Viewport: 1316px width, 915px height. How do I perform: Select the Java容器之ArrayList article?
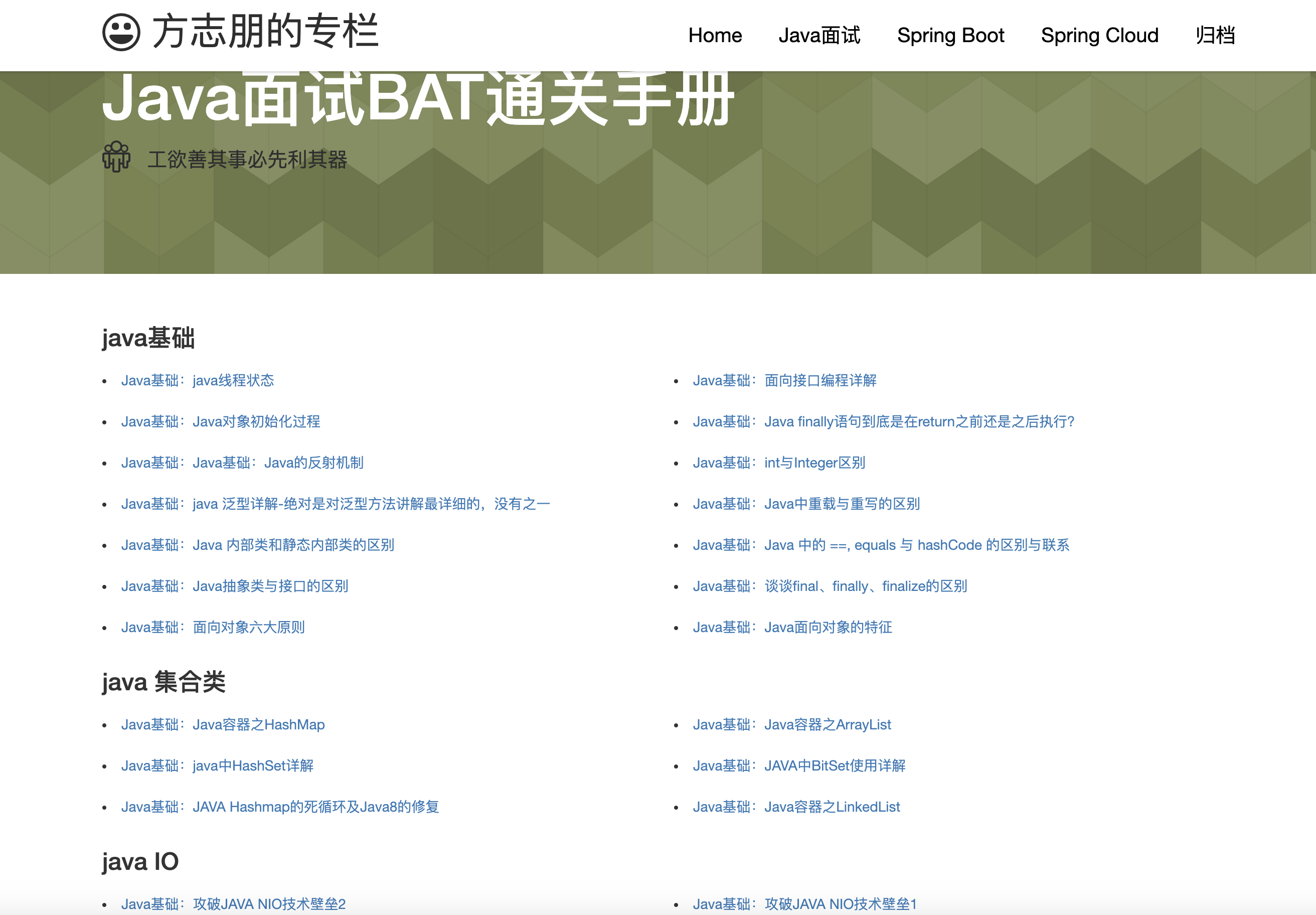[x=791, y=725]
